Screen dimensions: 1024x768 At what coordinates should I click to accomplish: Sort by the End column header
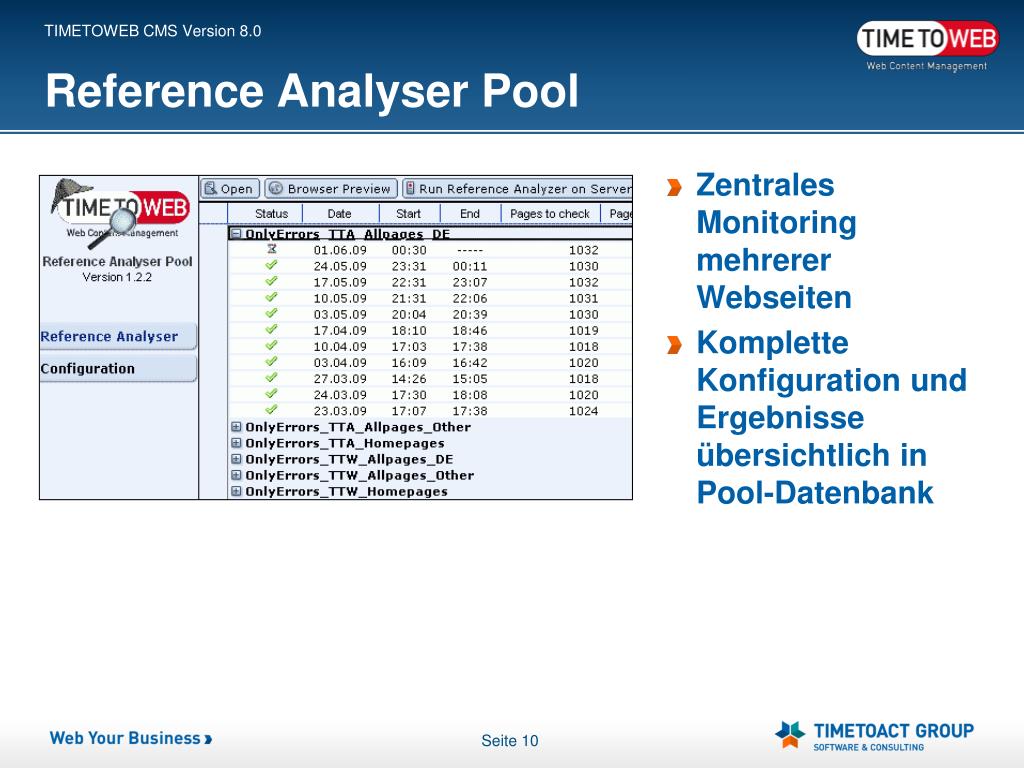[470, 214]
